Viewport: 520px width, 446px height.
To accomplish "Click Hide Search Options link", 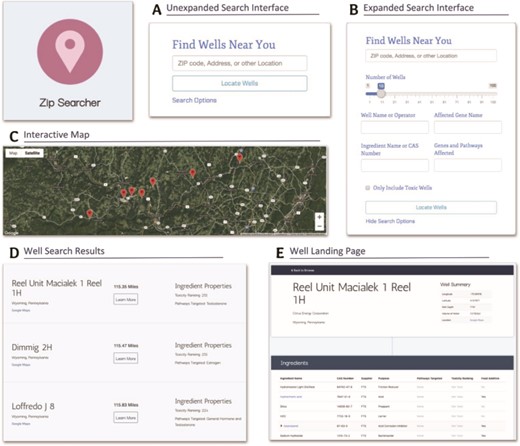I will [x=390, y=221].
